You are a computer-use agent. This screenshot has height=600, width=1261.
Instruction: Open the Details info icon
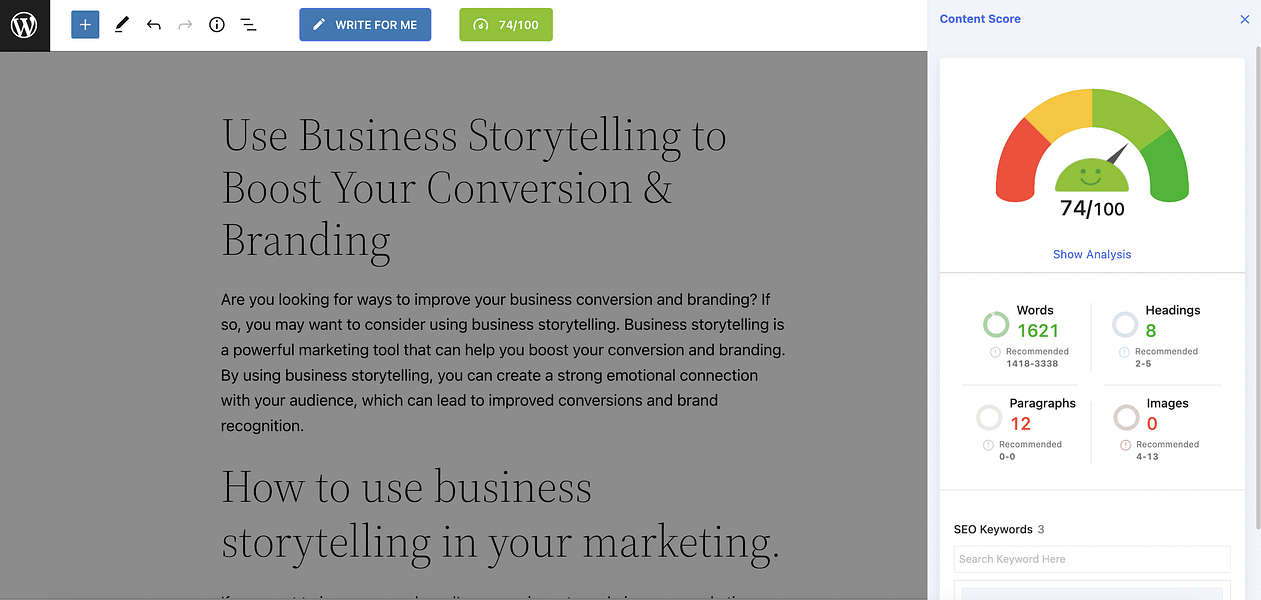217,25
